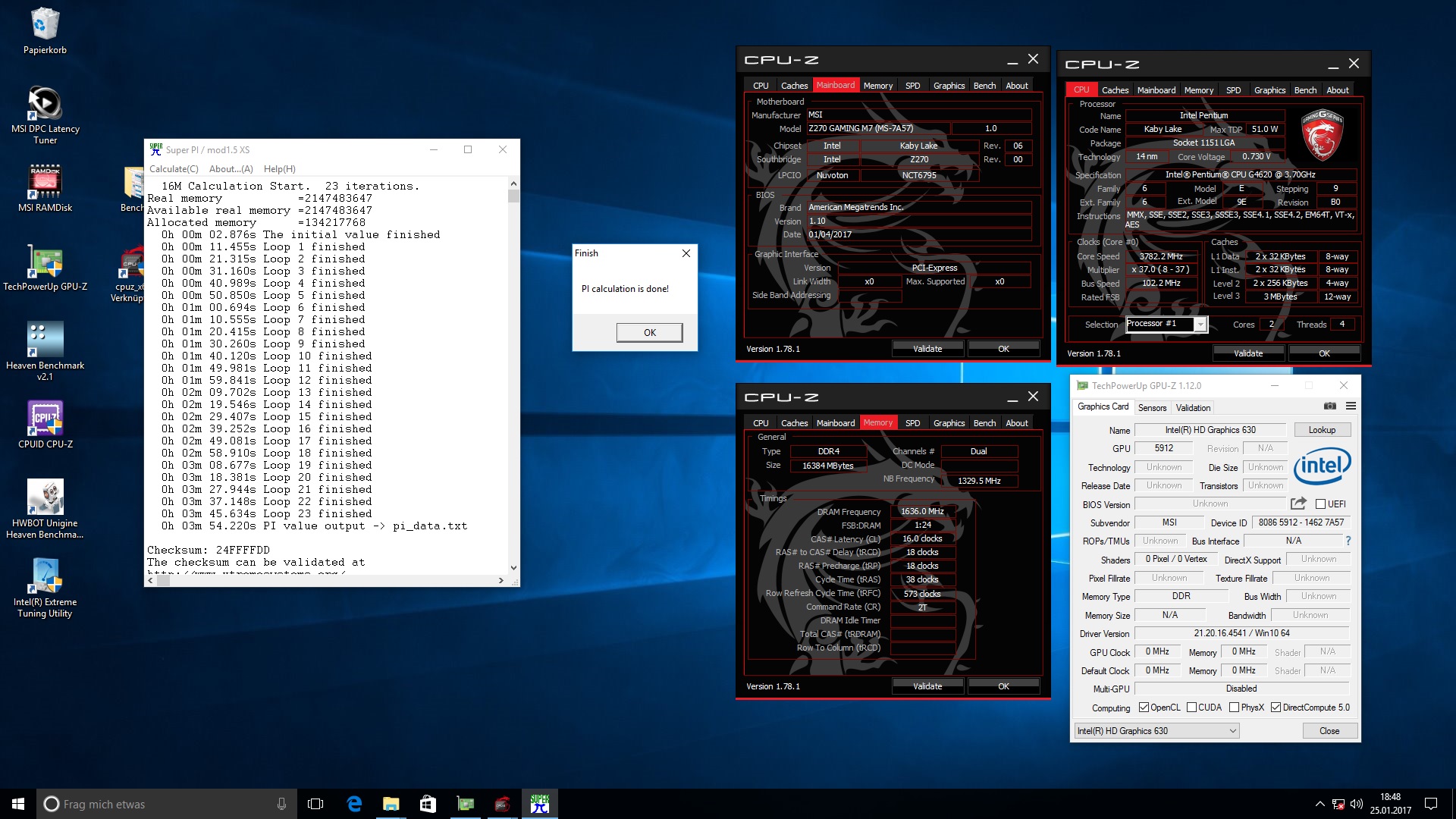Image resolution: width=1456 pixels, height=819 pixels.
Task: Open TechPowerUp GPU-Z desktop shortcut
Action: (x=45, y=267)
